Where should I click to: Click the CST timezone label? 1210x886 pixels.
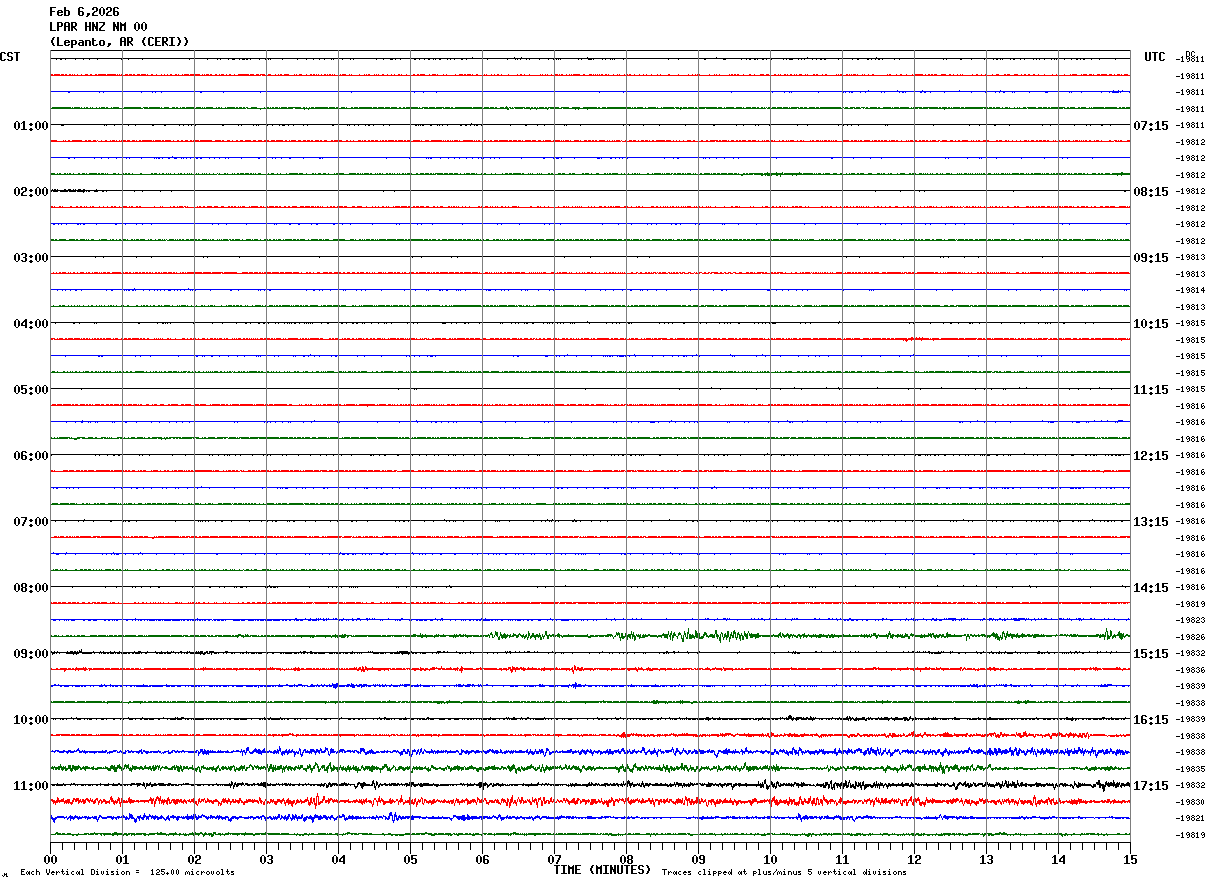pos(10,57)
